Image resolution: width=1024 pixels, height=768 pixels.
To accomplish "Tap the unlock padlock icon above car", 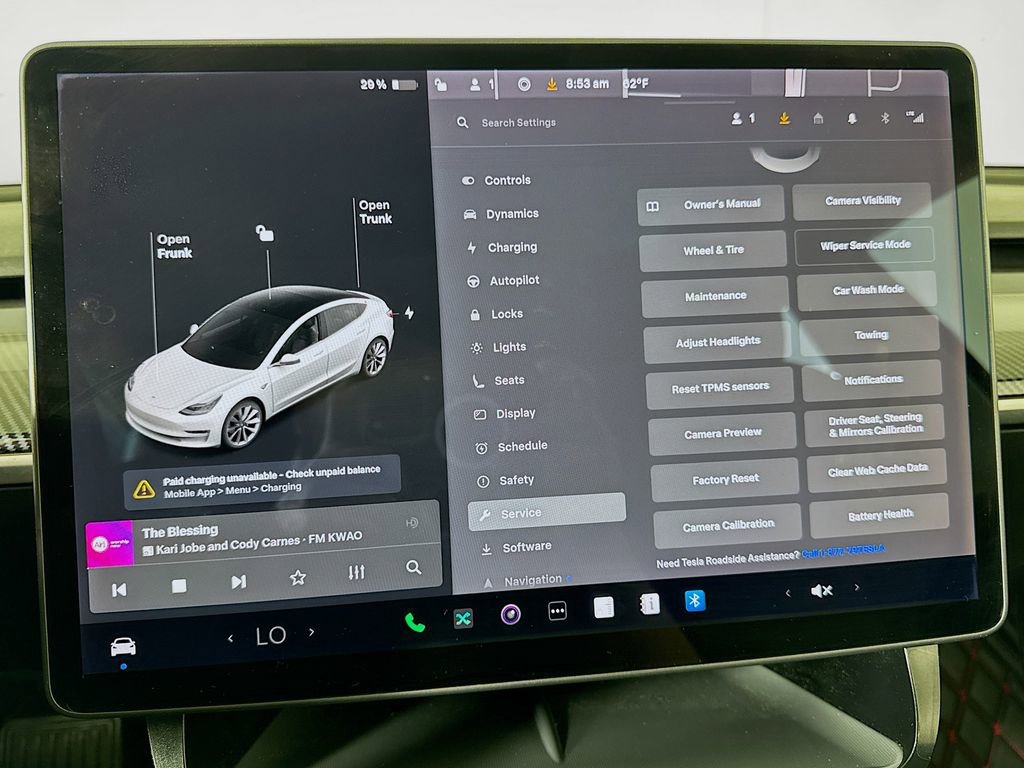I will coord(264,233).
